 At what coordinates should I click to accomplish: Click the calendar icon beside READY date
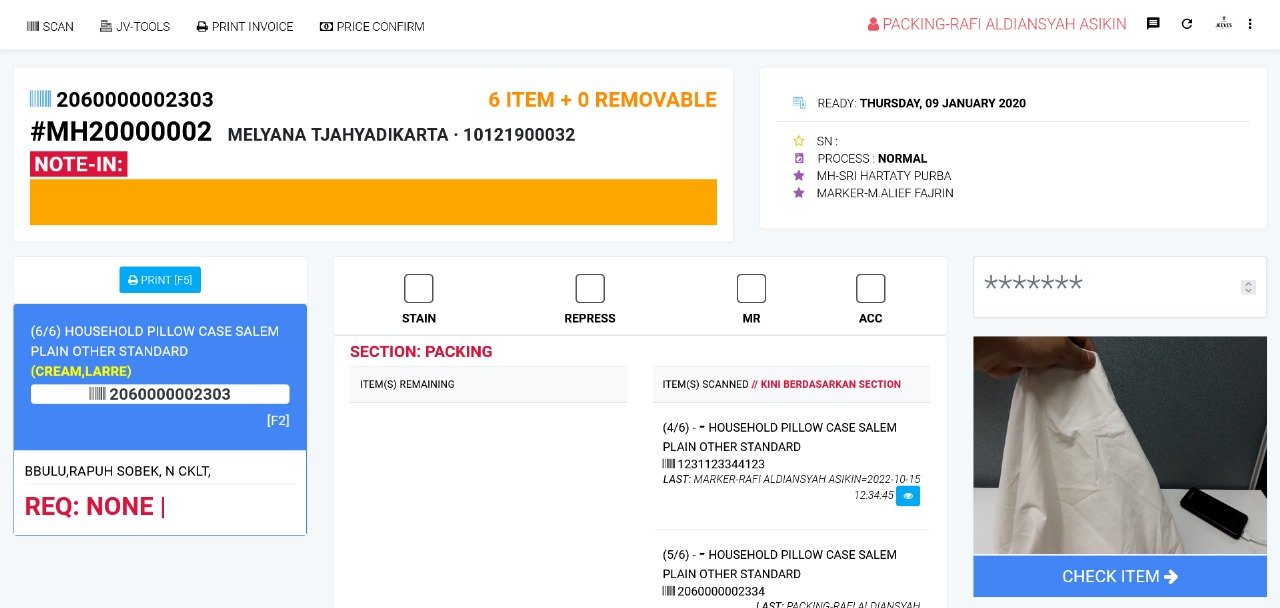[x=799, y=103]
